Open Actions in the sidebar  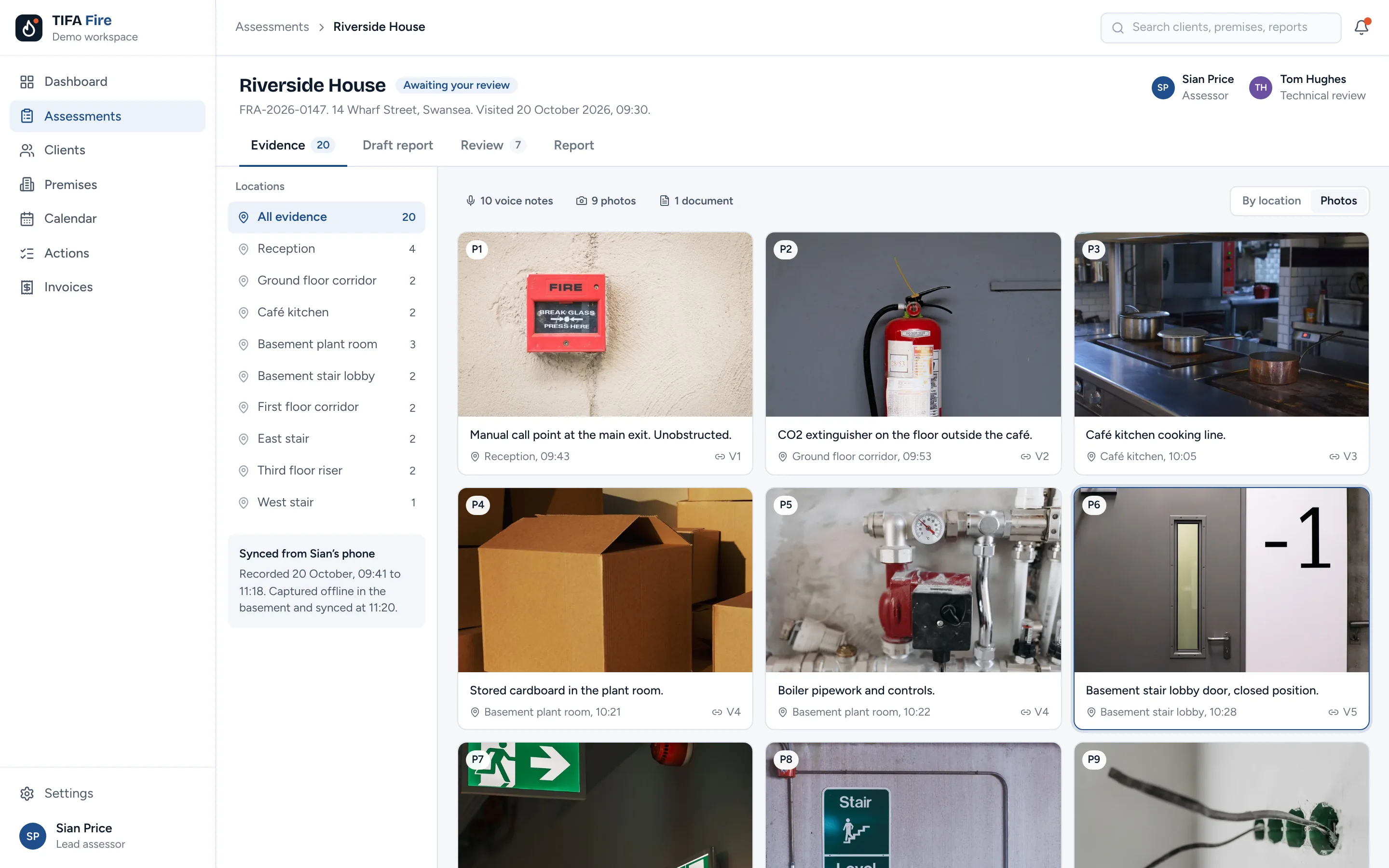click(x=108, y=253)
